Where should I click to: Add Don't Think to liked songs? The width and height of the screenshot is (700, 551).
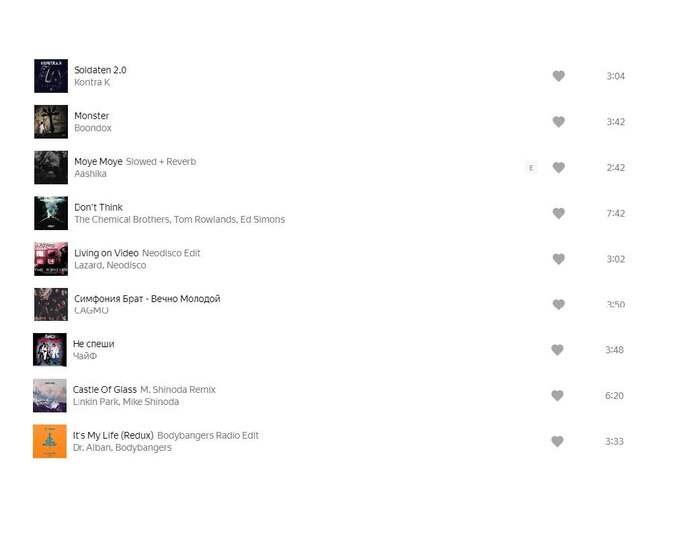558,213
